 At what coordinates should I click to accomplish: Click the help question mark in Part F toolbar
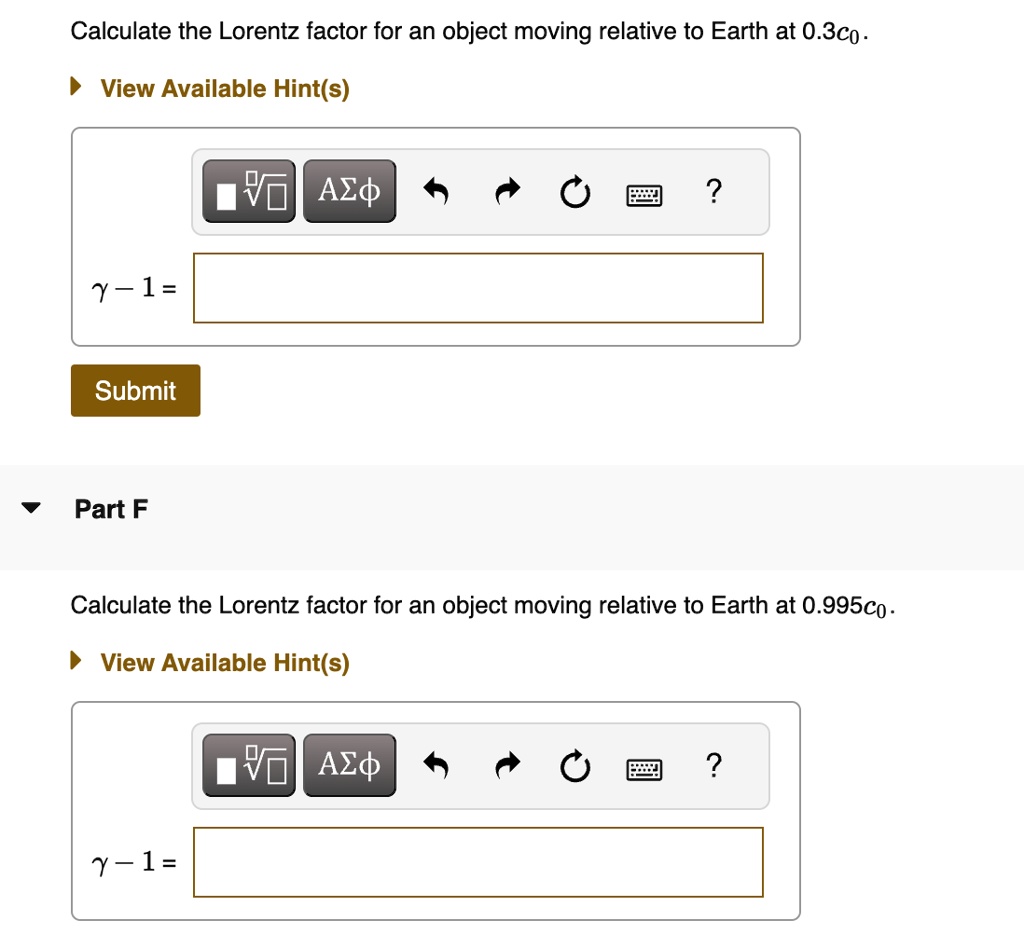click(713, 765)
